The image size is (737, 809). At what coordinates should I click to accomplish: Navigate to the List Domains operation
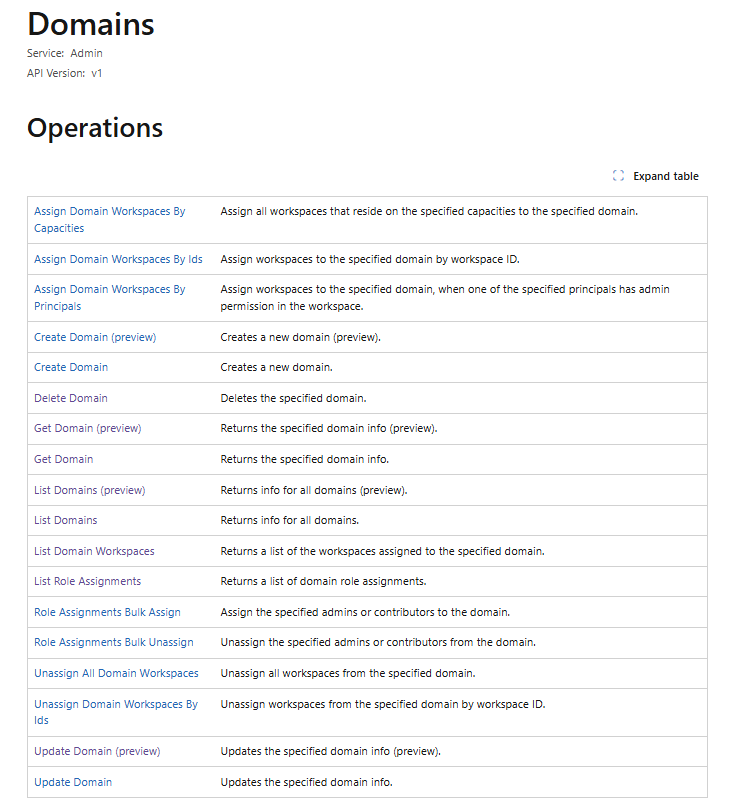point(66,520)
